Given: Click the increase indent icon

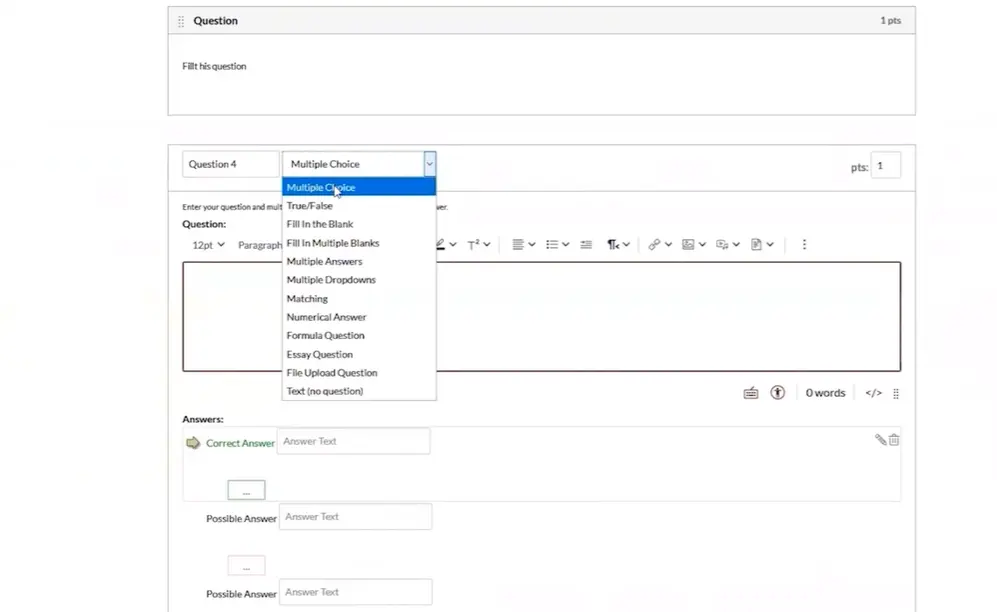Looking at the screenshot, I should click(586, 244).
